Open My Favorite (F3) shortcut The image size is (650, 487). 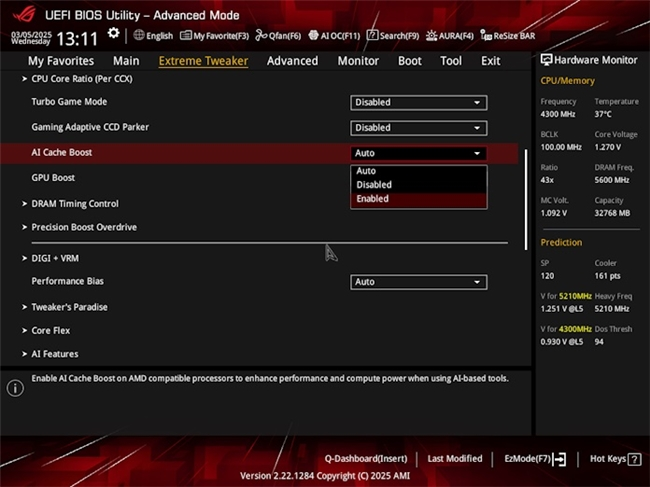tap(214, 36)
